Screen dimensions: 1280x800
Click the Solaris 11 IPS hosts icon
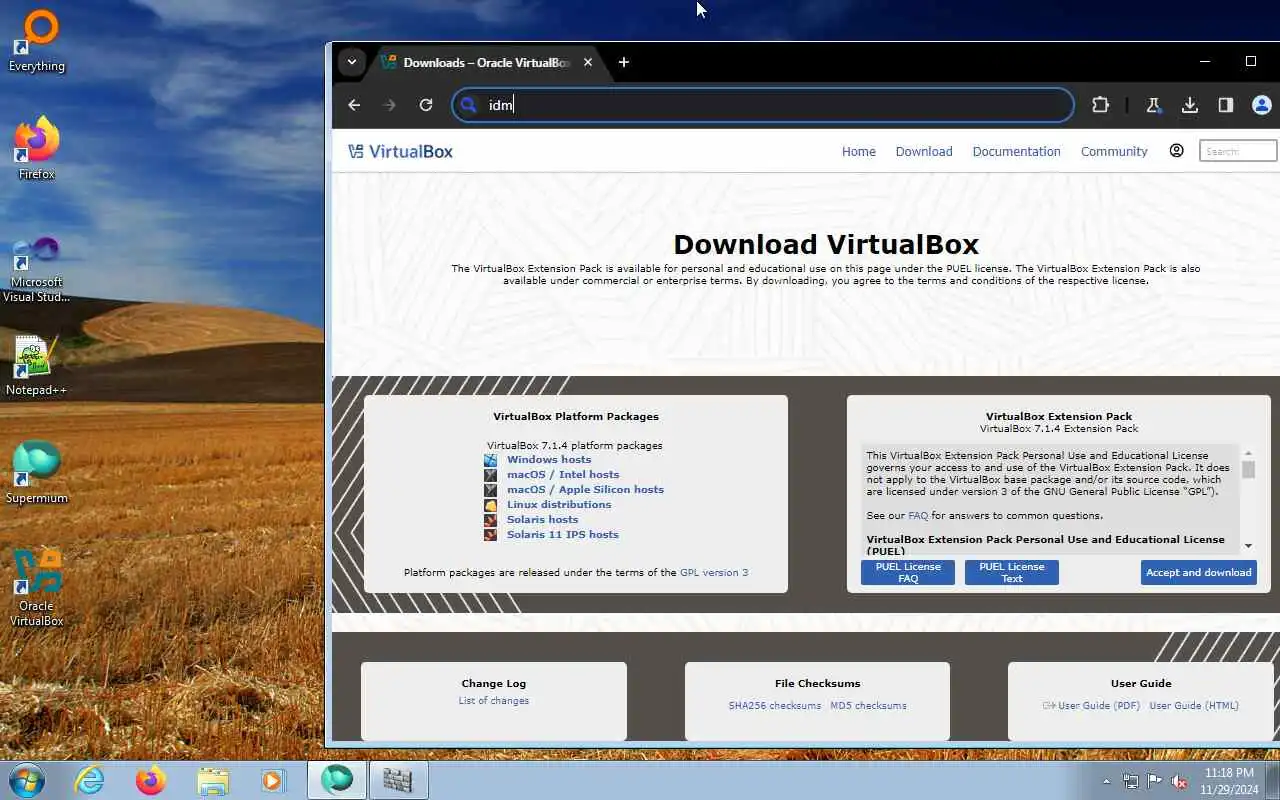click(490, 535)
